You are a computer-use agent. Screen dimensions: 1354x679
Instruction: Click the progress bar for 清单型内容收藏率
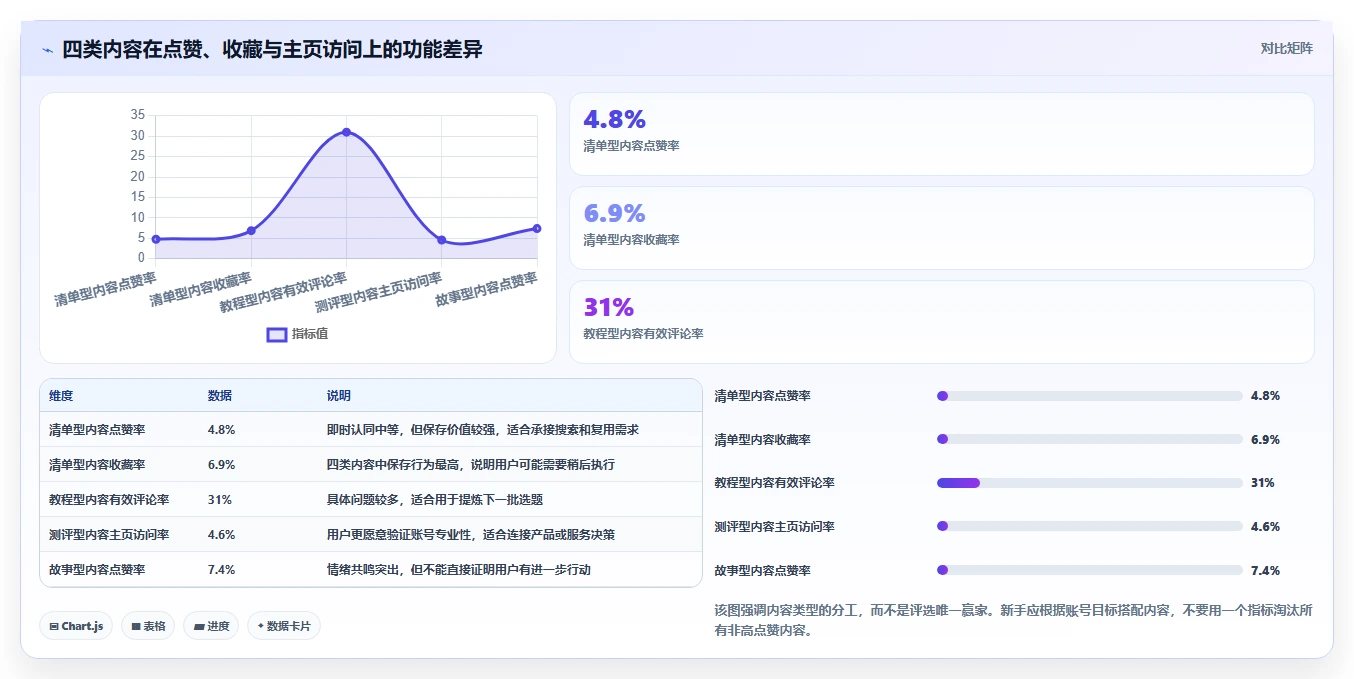(1089, 439)
